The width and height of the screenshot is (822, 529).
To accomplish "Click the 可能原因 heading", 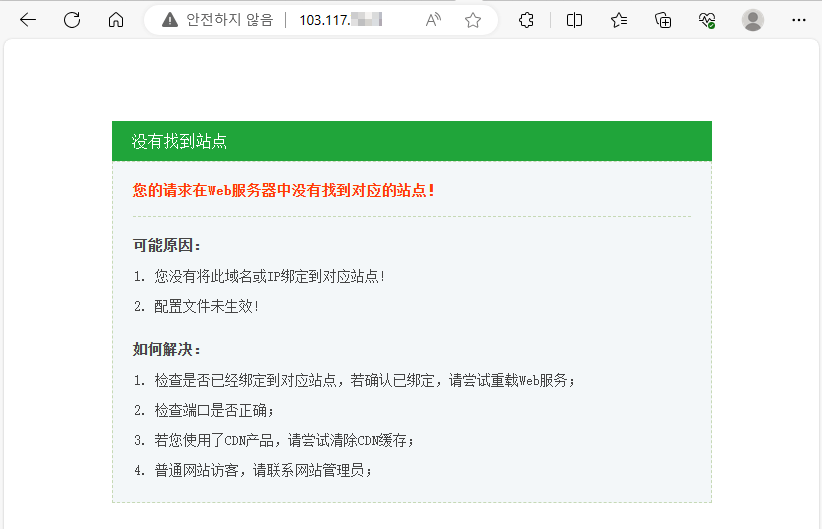I will click(166, 245).
